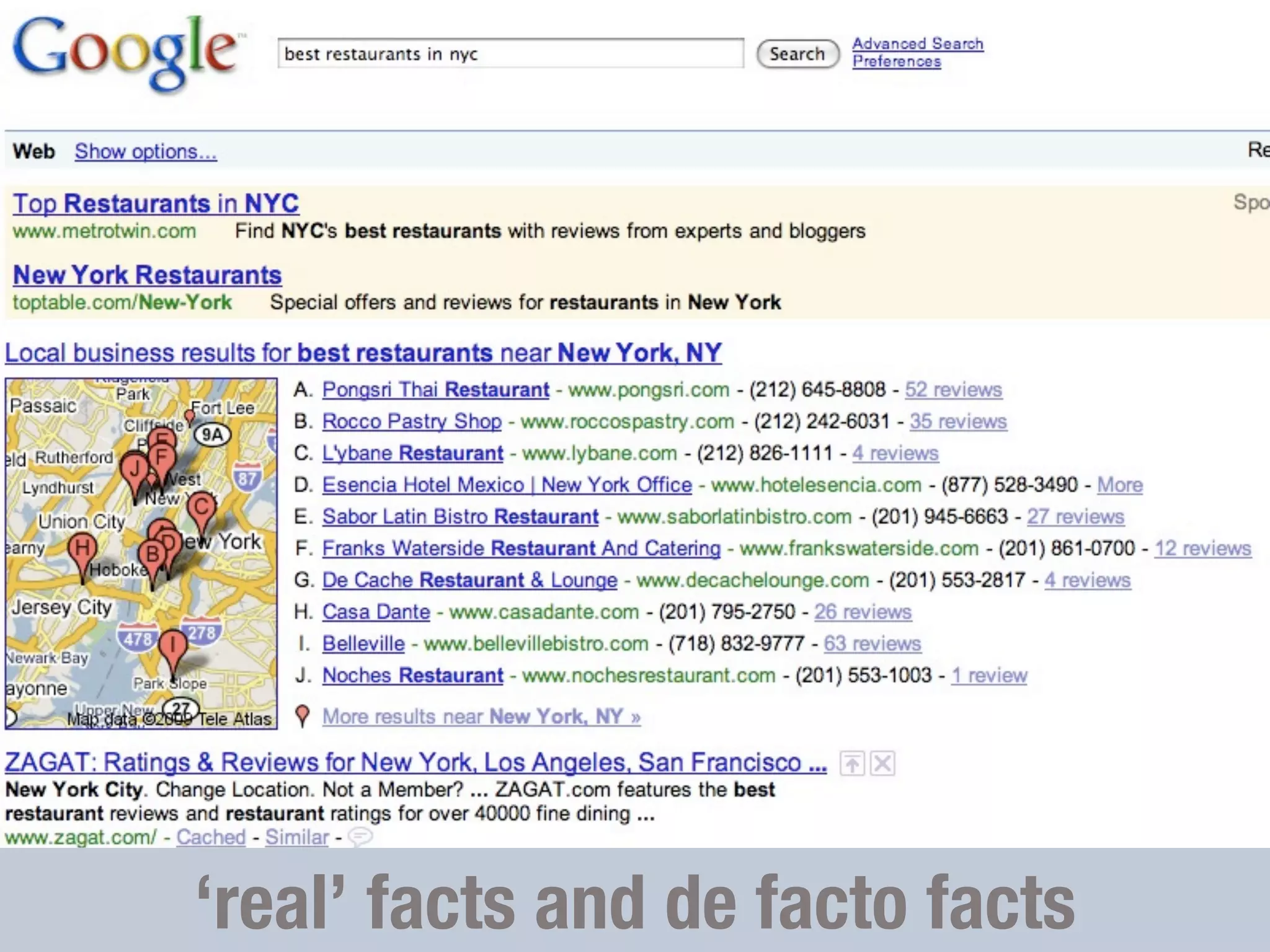Open De Cache Restaurant & Lounge listing
Screen dimensions: 1270x952
click(469, 580)
